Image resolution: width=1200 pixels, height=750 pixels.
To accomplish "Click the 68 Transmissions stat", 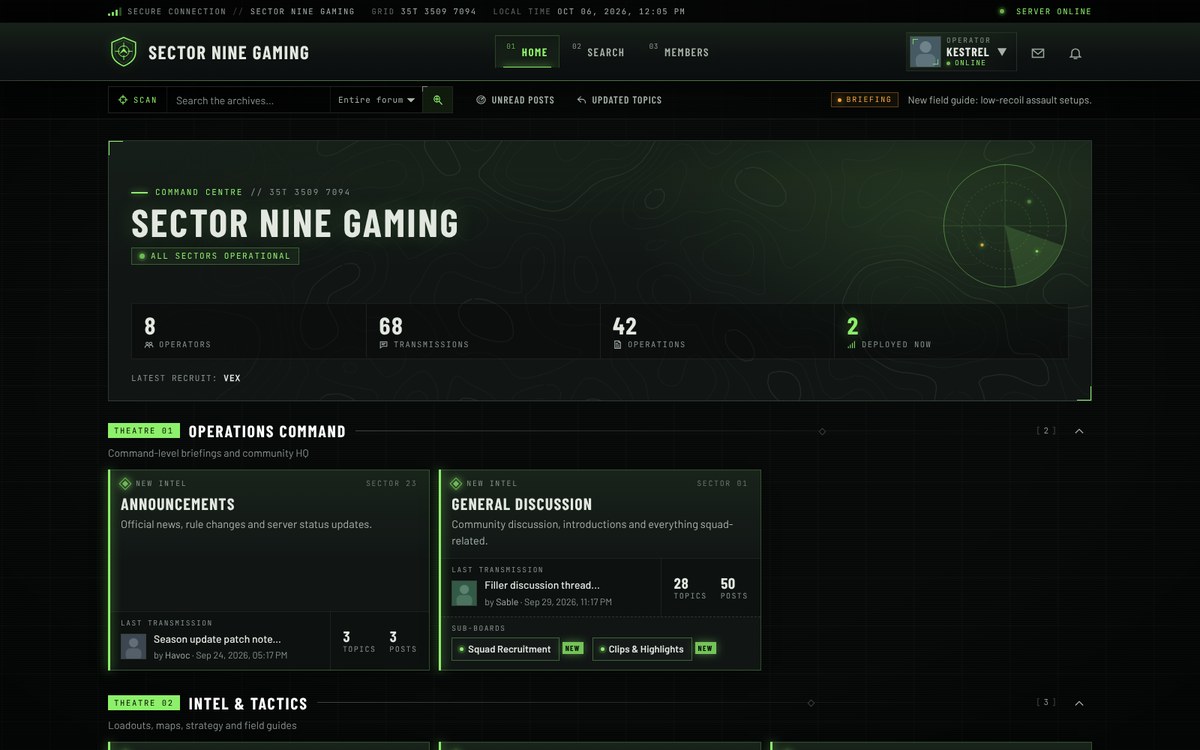I will pyautogui.click(x=483, y=331).
